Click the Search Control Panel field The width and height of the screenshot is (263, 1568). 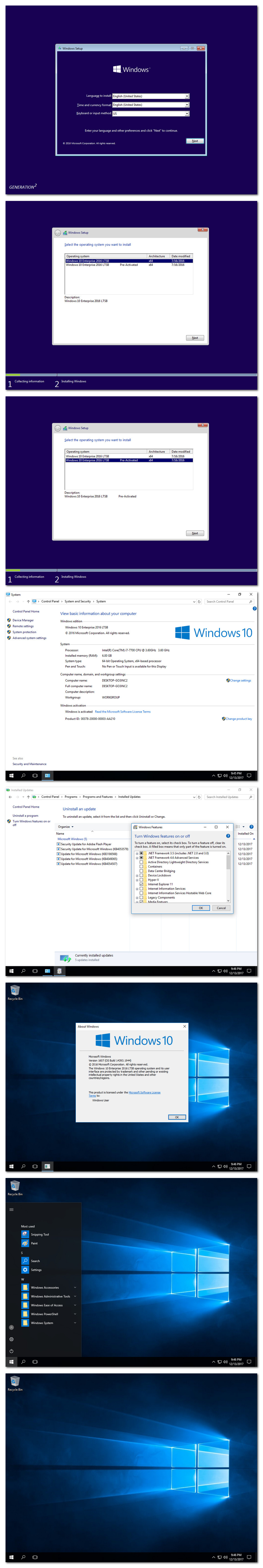[x=229, y=601]
